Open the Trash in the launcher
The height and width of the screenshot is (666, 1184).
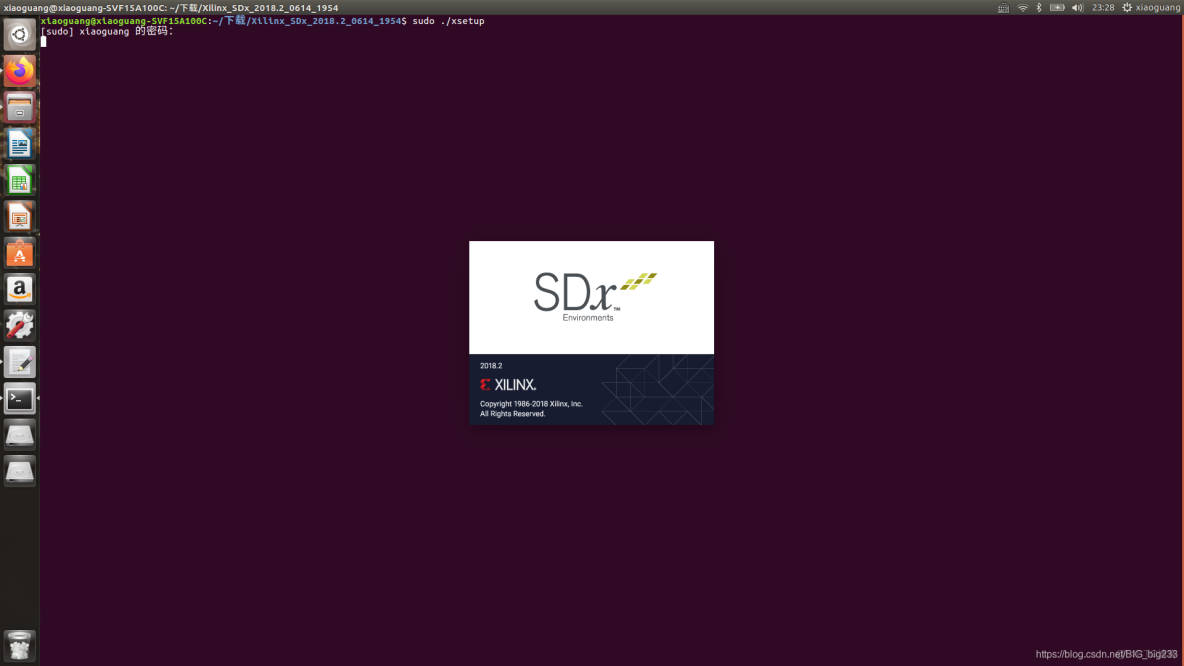[20, 646]
